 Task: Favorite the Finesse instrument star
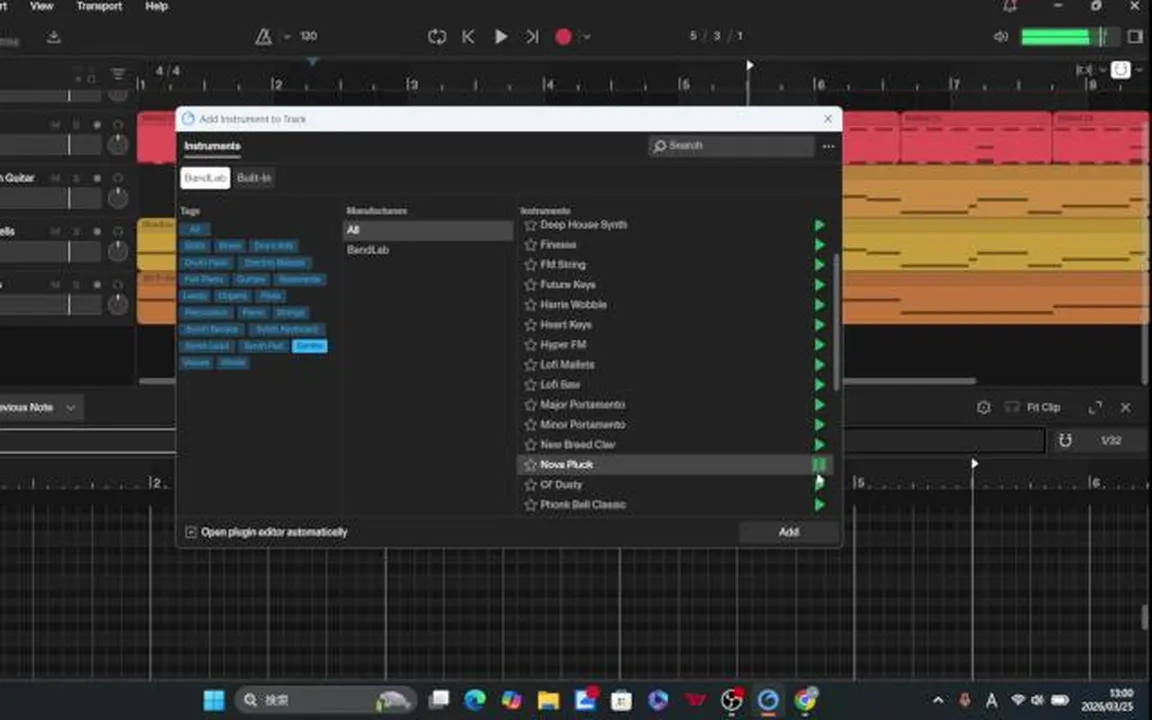click(x=530, y=245)
